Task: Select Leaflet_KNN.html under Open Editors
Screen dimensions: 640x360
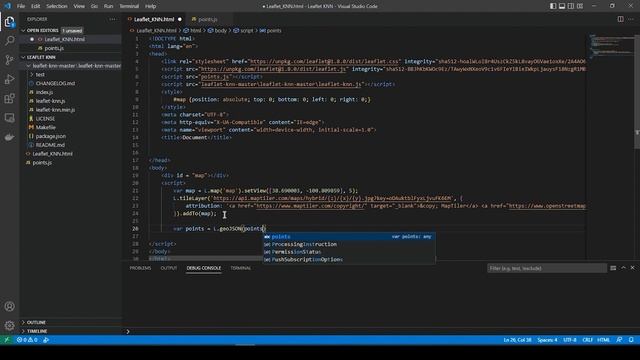Action: tap(64, 39)
